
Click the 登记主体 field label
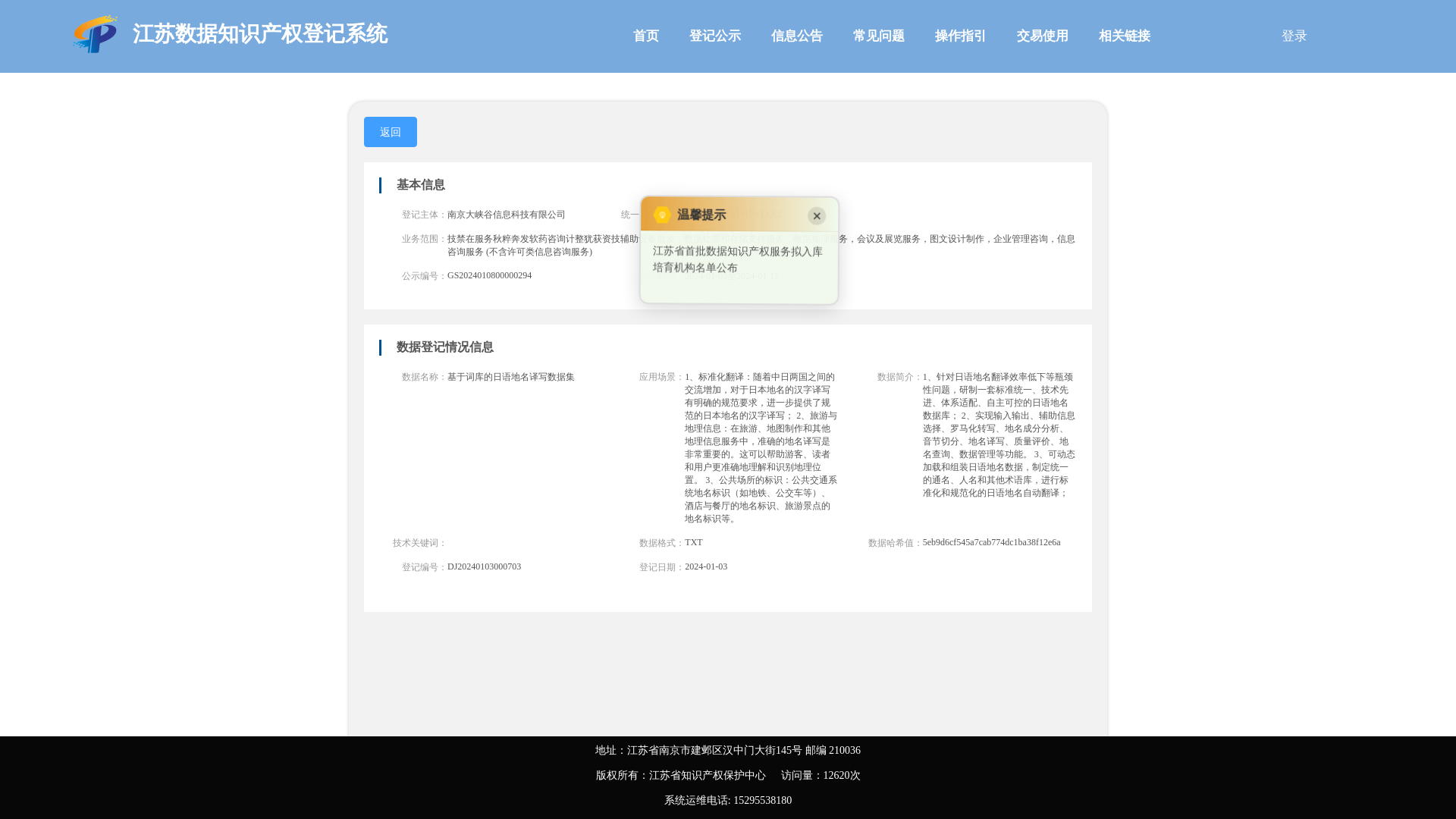click(x=425, y=215)
